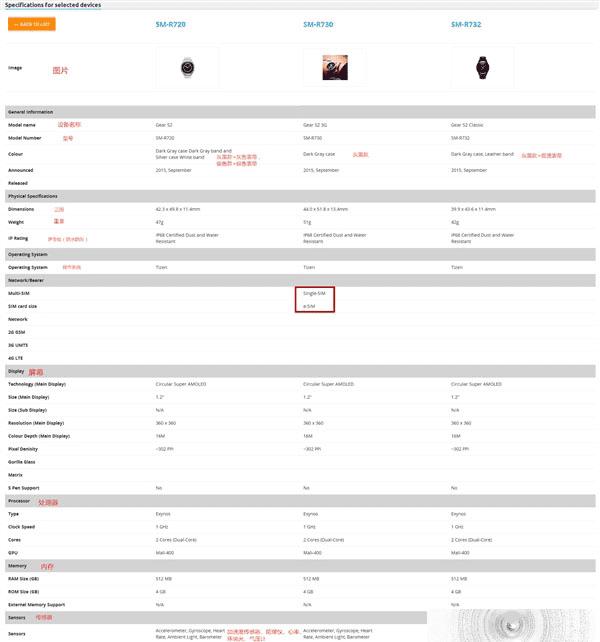This screenshot has width=600, height=642.
Task: Open the SM-R730 device heading link
Action: [x=318, y=25]
